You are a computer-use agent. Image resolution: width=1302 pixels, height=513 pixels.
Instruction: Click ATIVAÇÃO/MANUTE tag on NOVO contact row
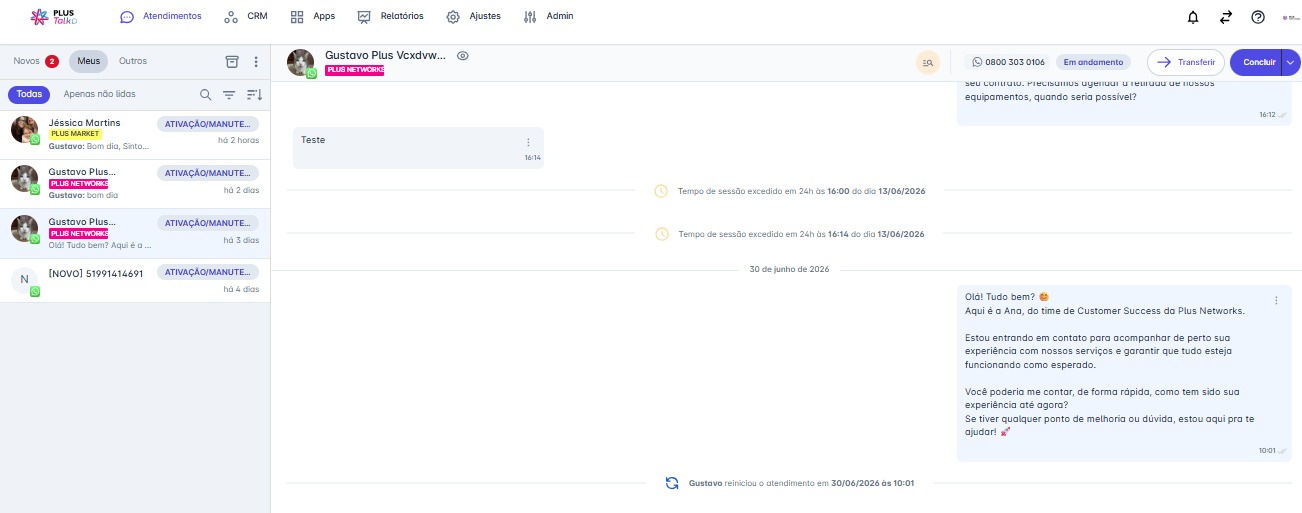(208, 273)
